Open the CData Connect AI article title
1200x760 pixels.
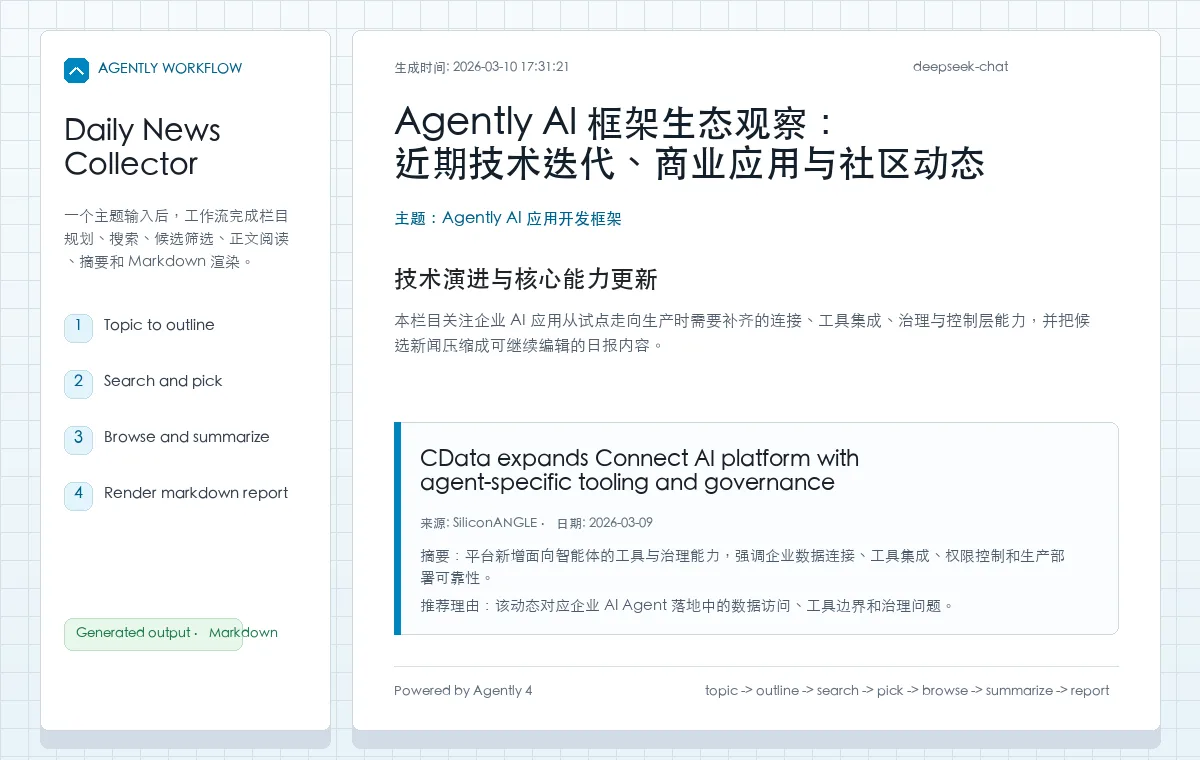coord(639,470)
